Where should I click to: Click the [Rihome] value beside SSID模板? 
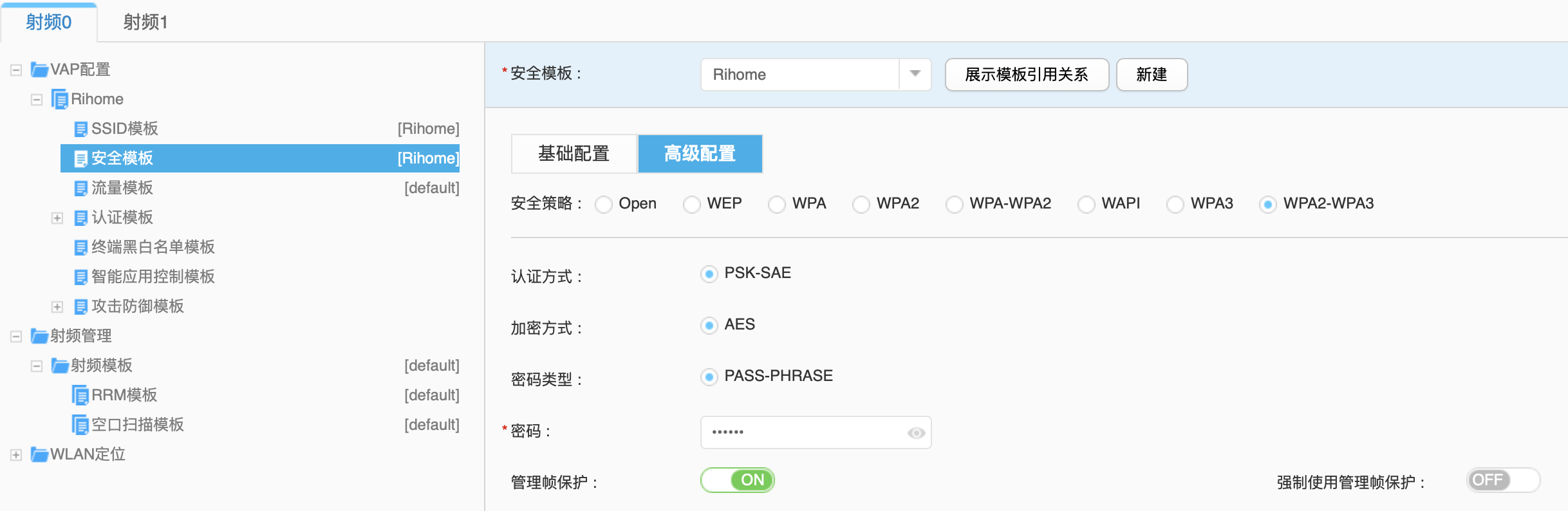429,129
